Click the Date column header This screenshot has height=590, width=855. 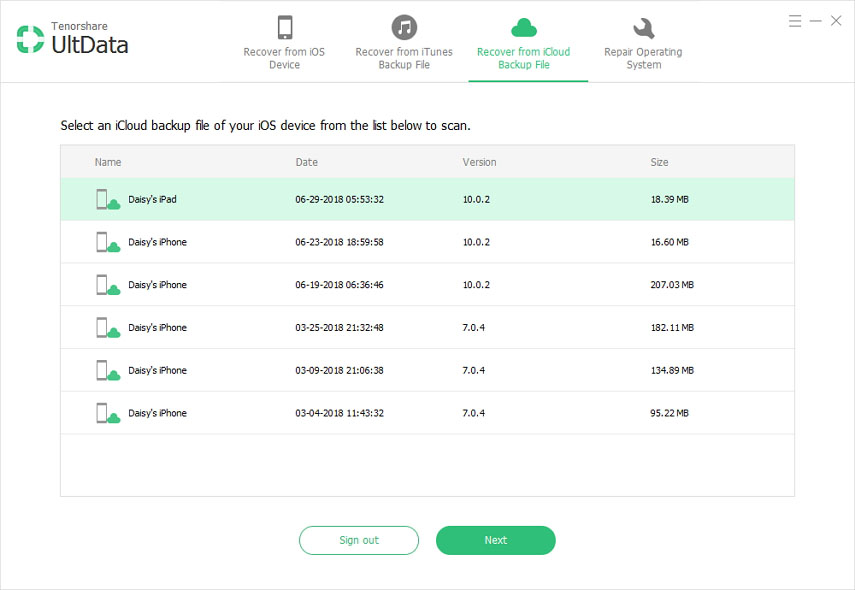[306, 162]
